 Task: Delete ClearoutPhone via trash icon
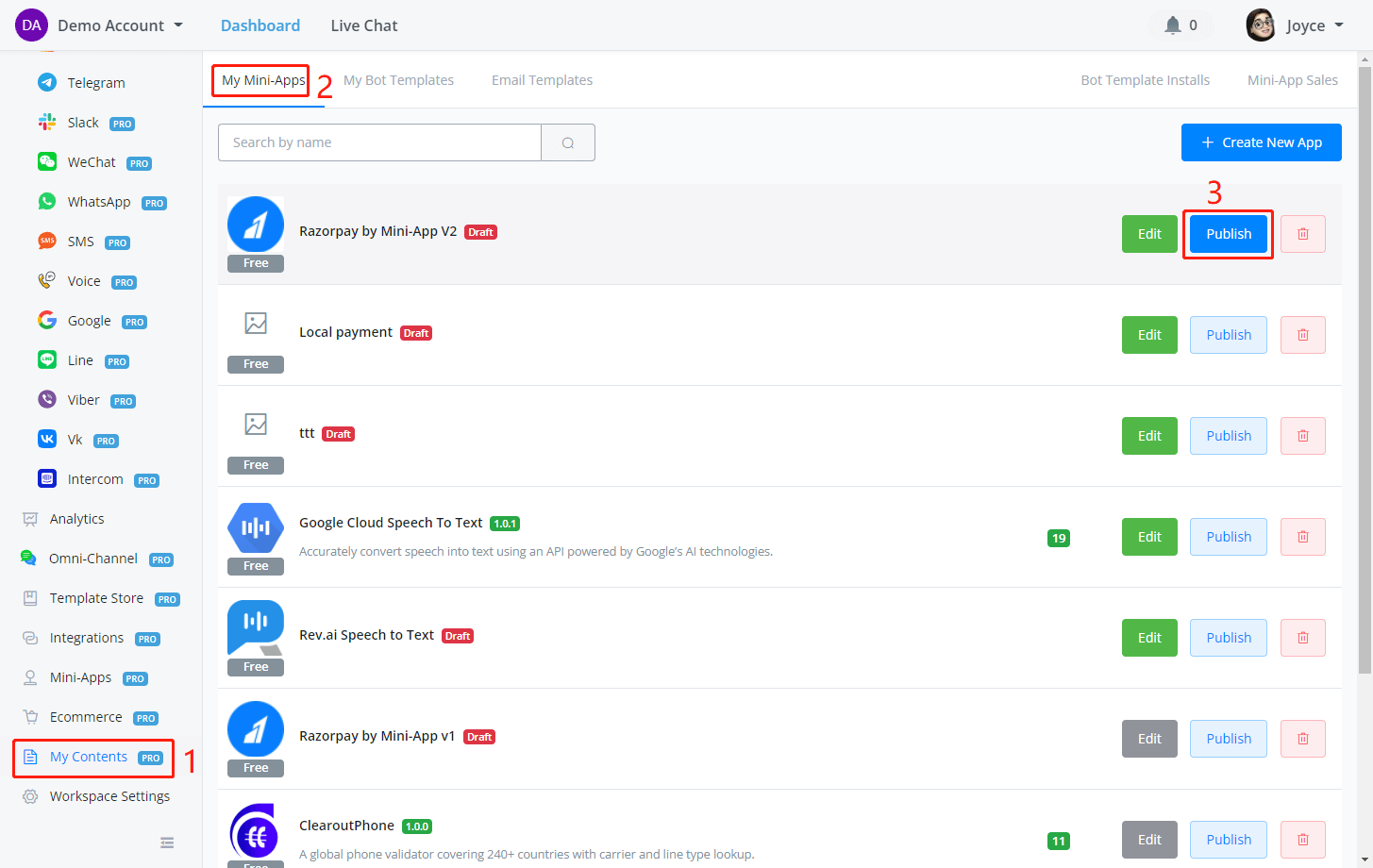tap(1303, 840)
